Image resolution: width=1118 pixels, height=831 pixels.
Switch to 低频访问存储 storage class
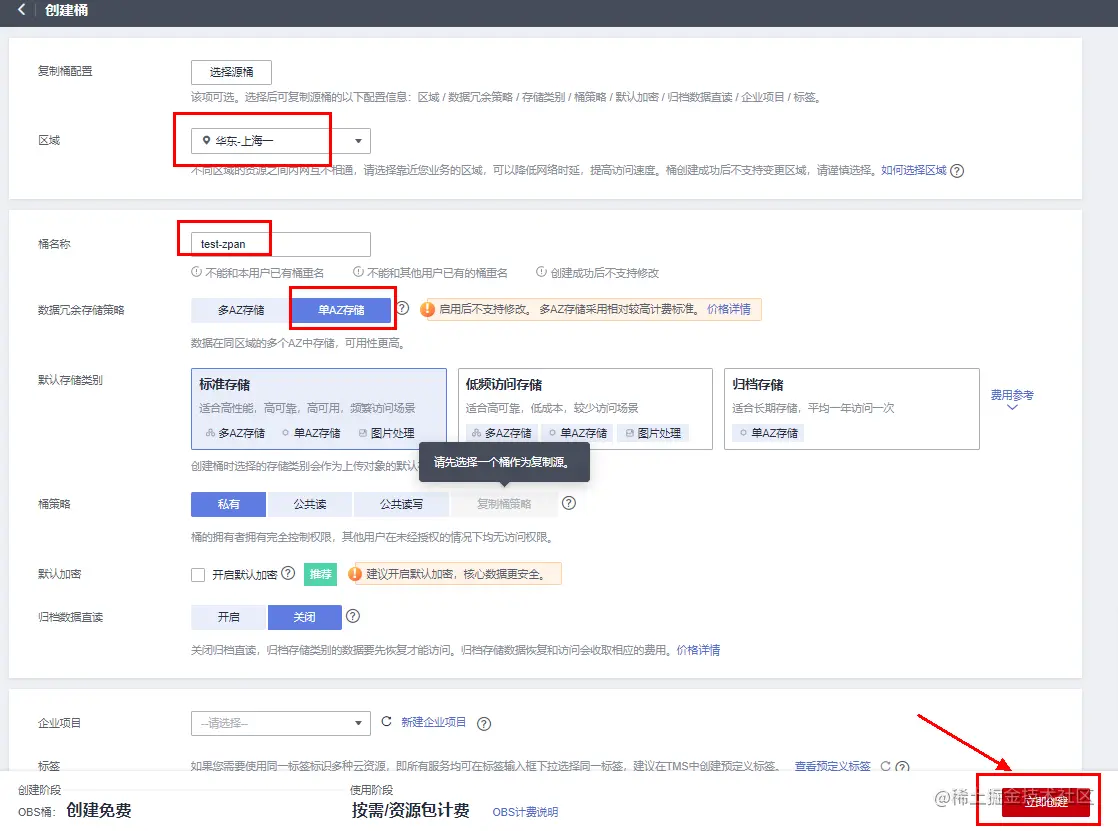(585, 400)
